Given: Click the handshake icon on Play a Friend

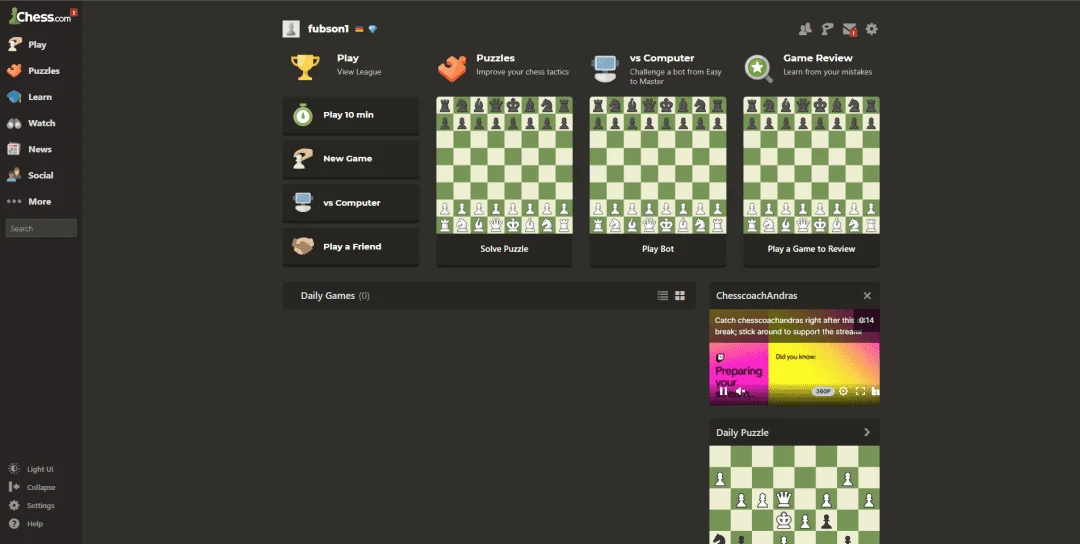Looking at the screenshot, I should (x=303, y=247).
